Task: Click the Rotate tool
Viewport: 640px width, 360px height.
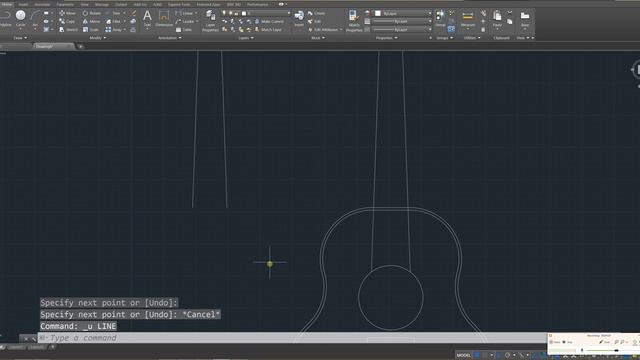Action: pos(92,13)
